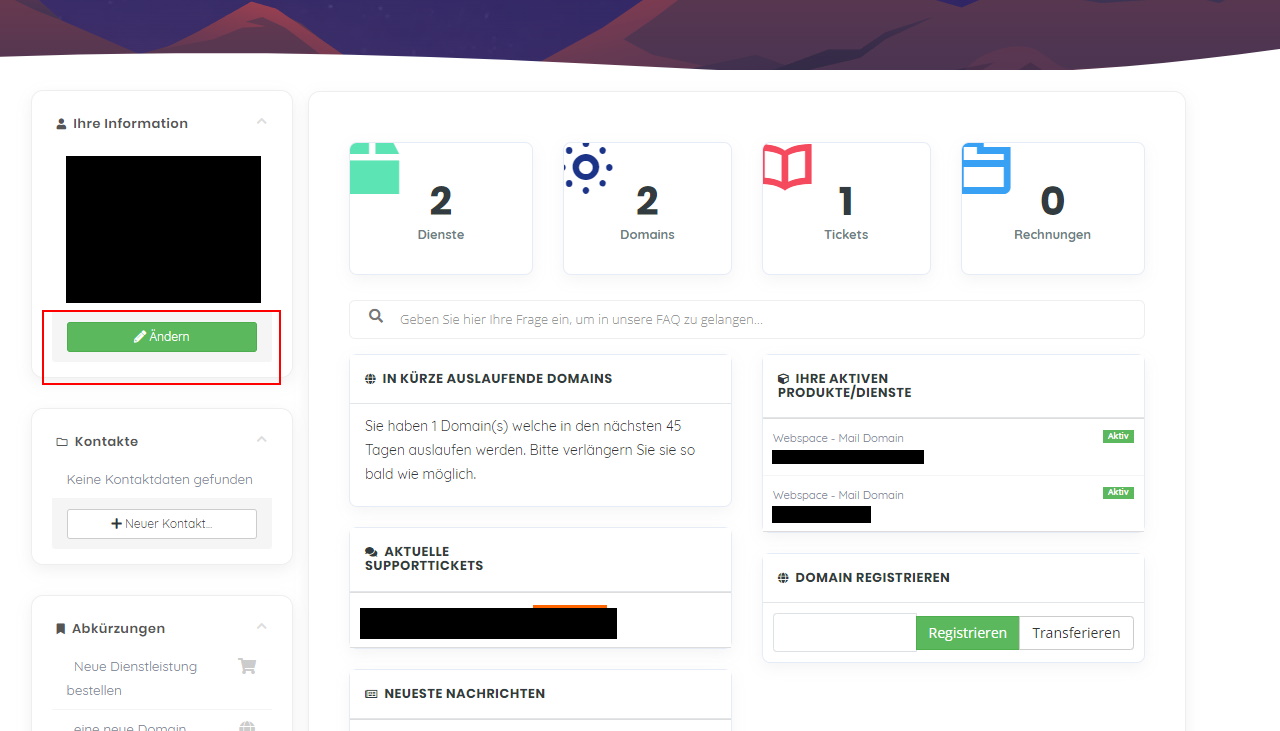Click the user icon beside Ihre Information
This screenshot has height=731, width=1280.
click(61, 124)
